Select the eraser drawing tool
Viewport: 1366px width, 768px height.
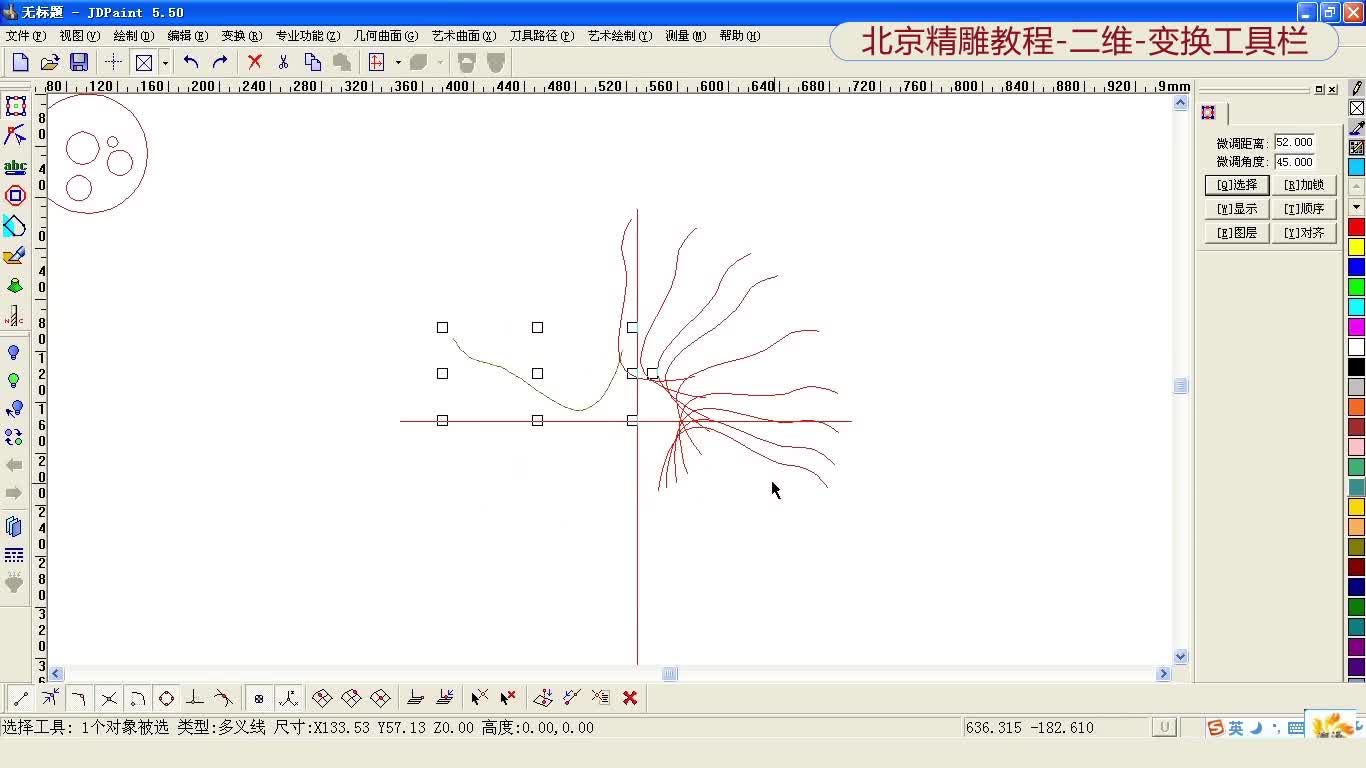(16, 255)
